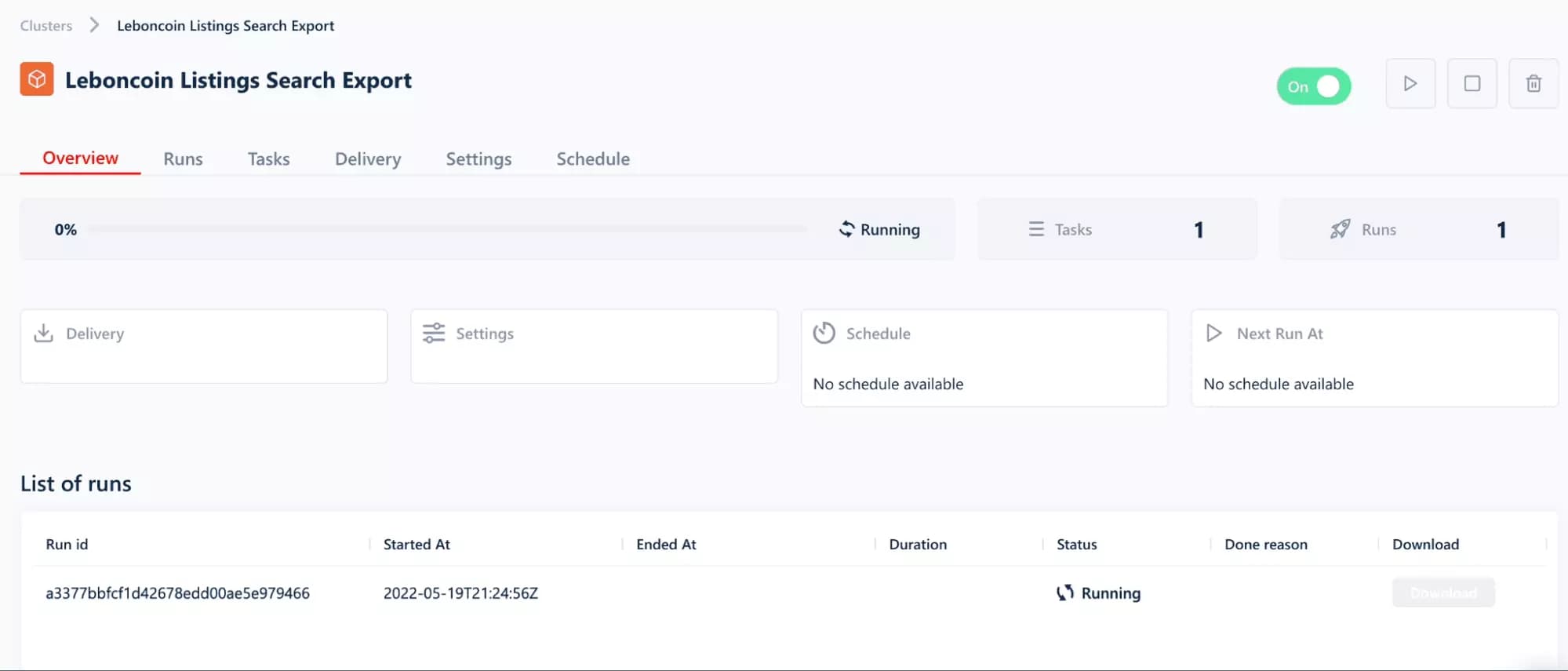Click the Schedule clock icon
Viewport: 1568px width, 671px height.
[824, 334]
